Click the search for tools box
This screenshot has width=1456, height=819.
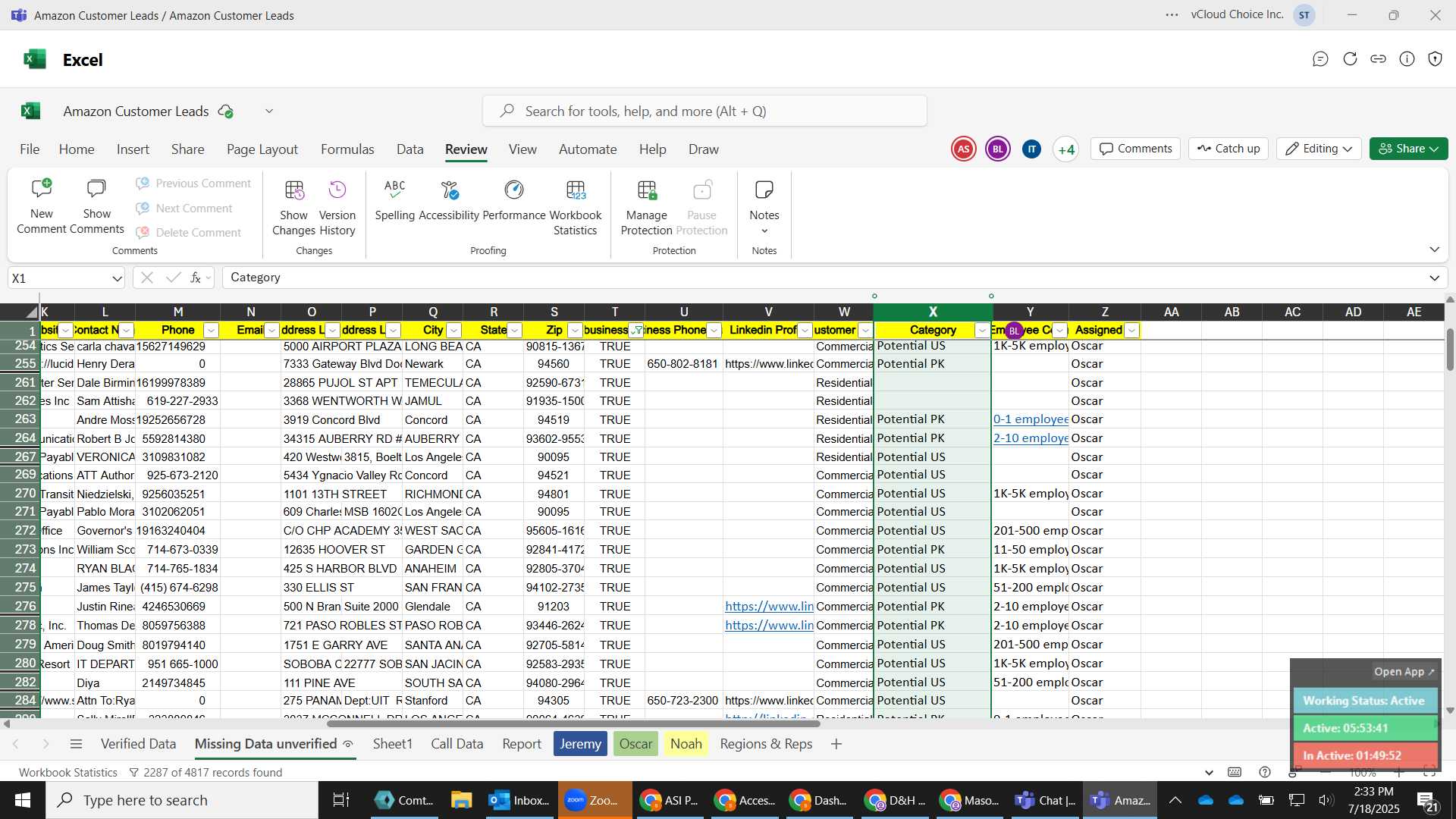[x=704, y=111]
